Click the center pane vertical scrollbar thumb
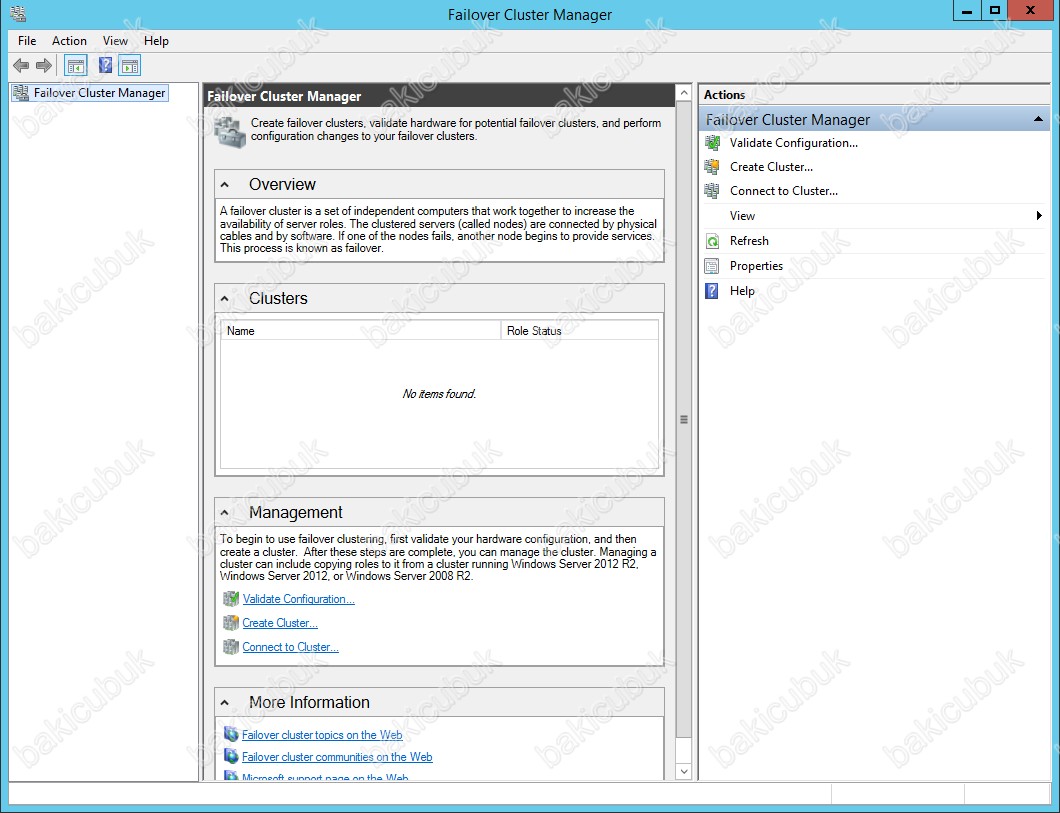The height and width of the screenshot is (813, 1060). 684,419
